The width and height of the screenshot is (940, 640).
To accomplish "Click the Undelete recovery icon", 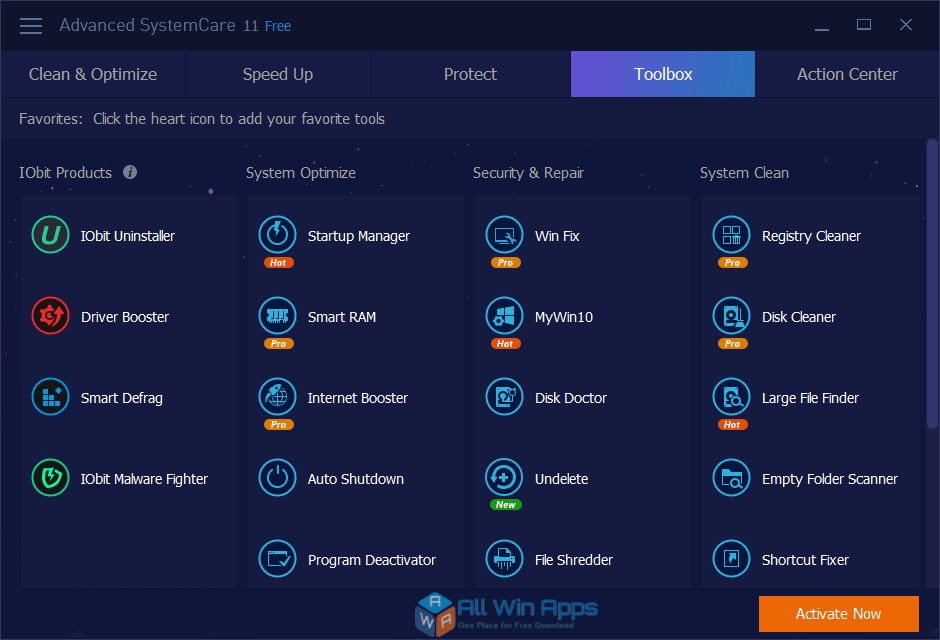I will point(505,478).
